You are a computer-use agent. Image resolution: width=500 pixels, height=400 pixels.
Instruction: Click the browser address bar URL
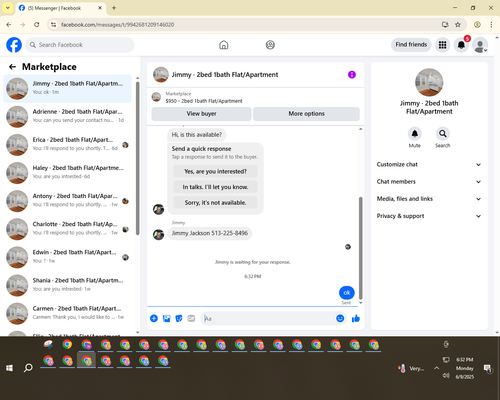(x=117, y=25)
